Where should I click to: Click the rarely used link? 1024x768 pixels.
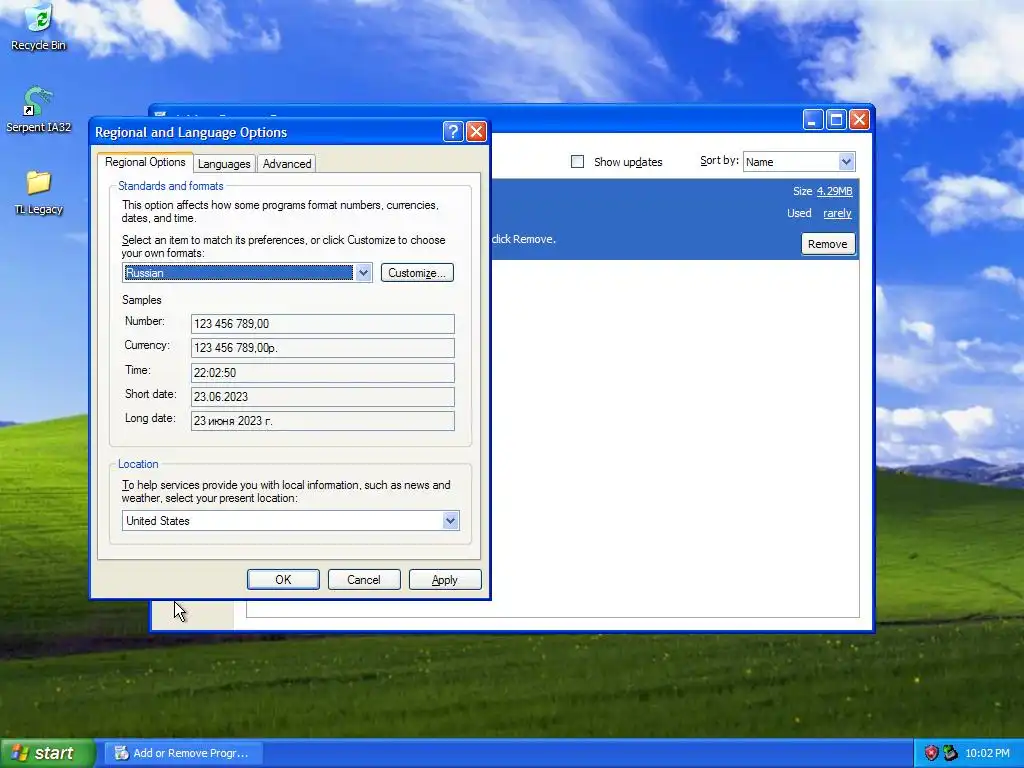click(x=837, y=213)
